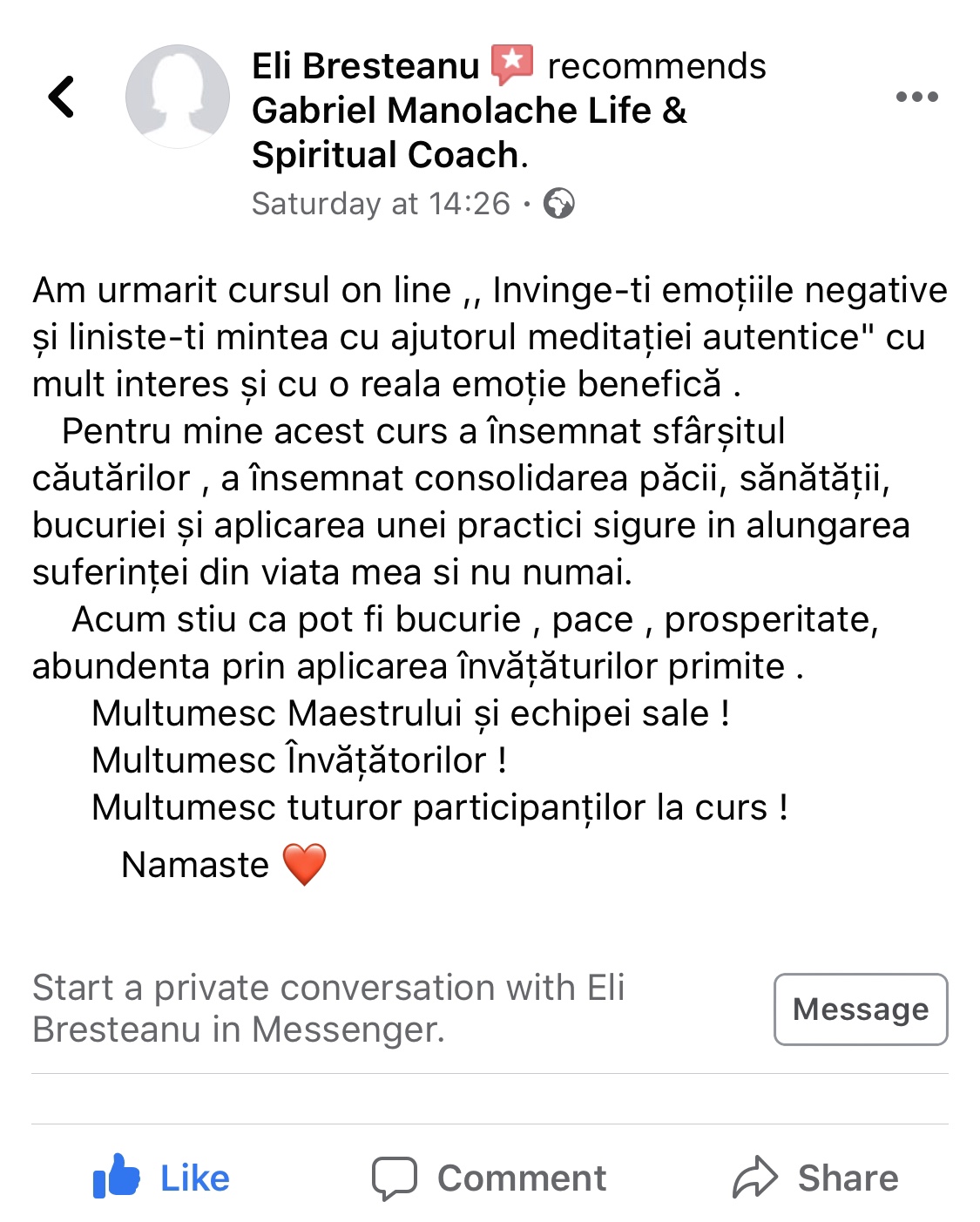The image size is (980, 1222).
Task: Tap the review paragraph starting 'Am urmarit cursul'
Action: click(x=490, y=337)
